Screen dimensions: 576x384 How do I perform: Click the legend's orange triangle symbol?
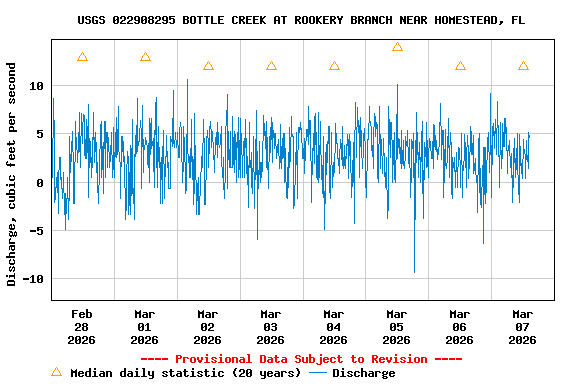coord(57,372)
